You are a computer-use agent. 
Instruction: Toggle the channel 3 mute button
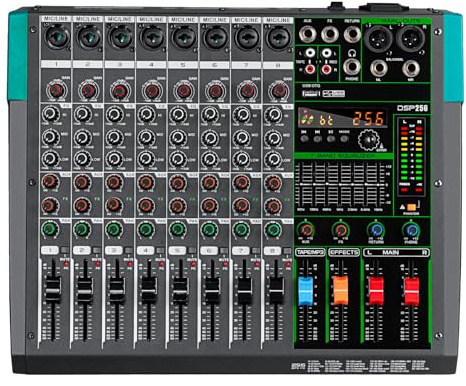(129, 250)
